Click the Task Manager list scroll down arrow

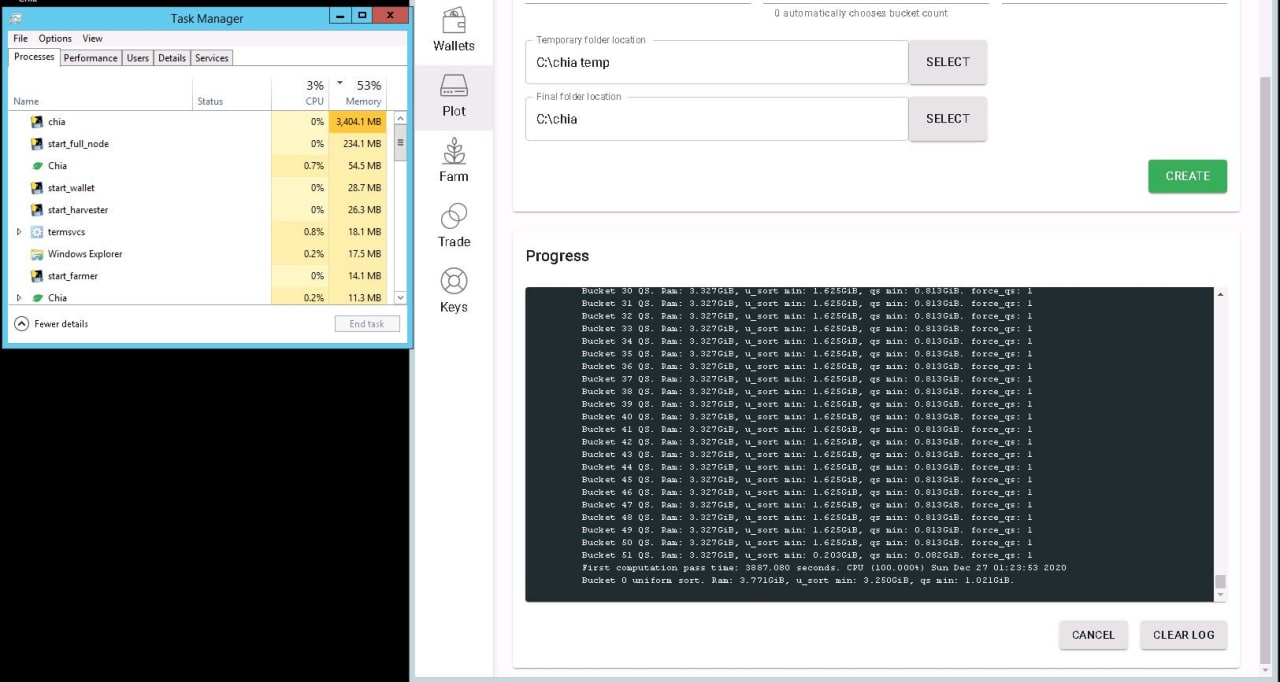(x=401, y=298)
